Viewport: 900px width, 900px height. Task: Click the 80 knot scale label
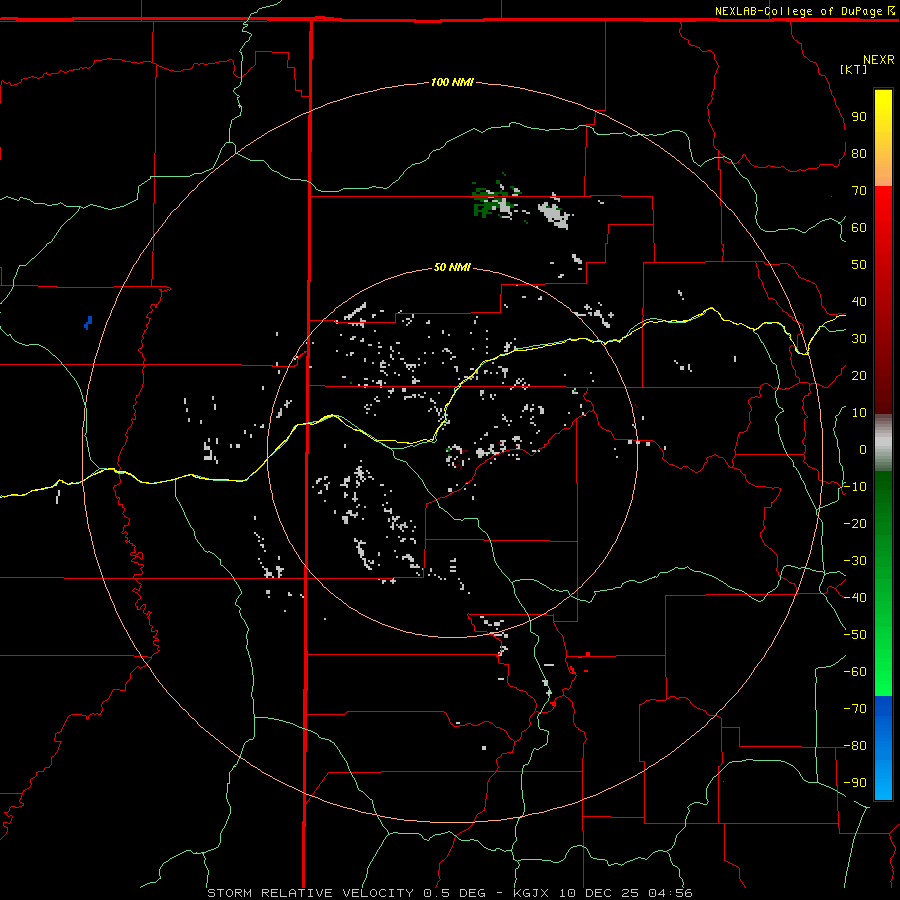tap(859, 153)
